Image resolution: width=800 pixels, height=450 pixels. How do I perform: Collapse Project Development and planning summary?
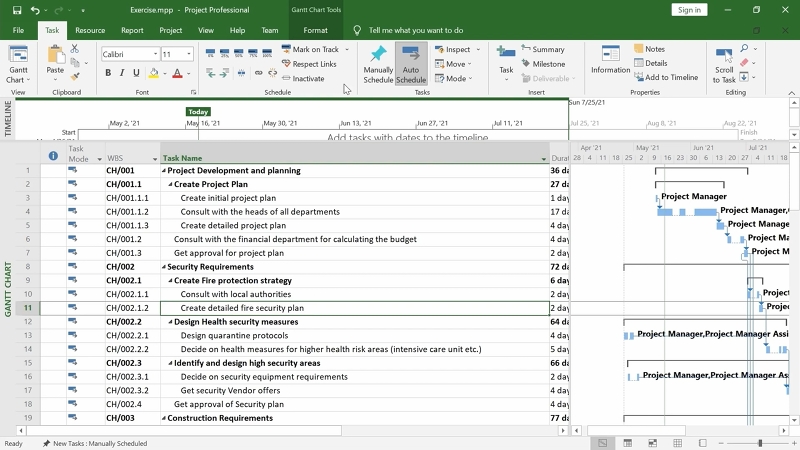(164, 171)
